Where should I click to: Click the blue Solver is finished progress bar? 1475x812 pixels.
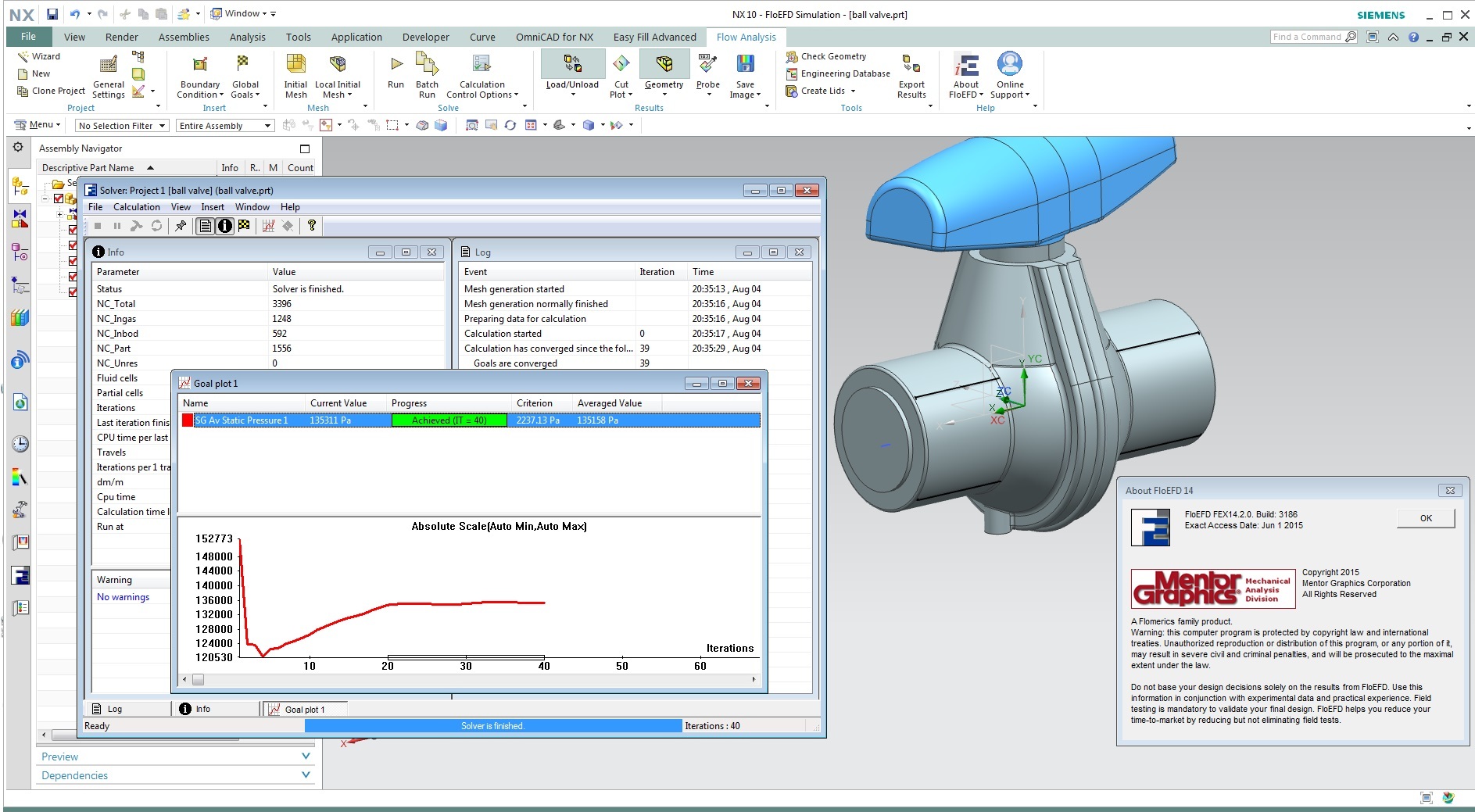(x=493, y=726)
